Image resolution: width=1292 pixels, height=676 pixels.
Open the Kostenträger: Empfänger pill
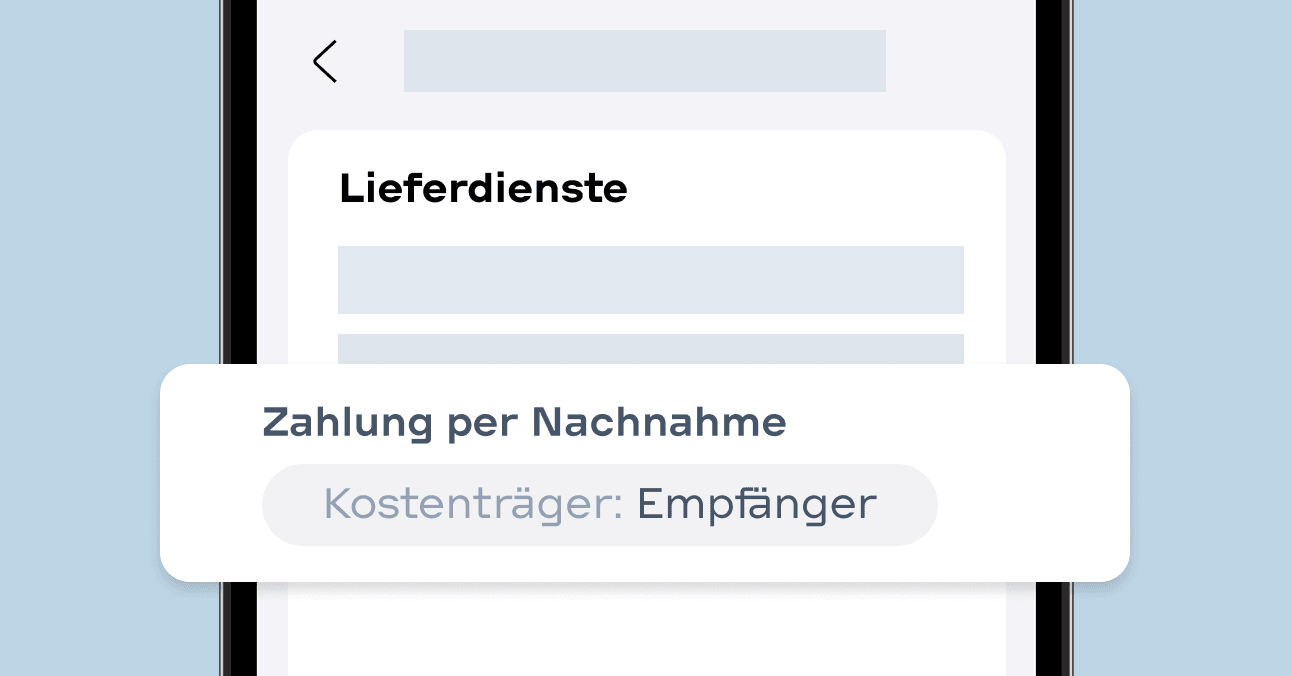[599, 505]
